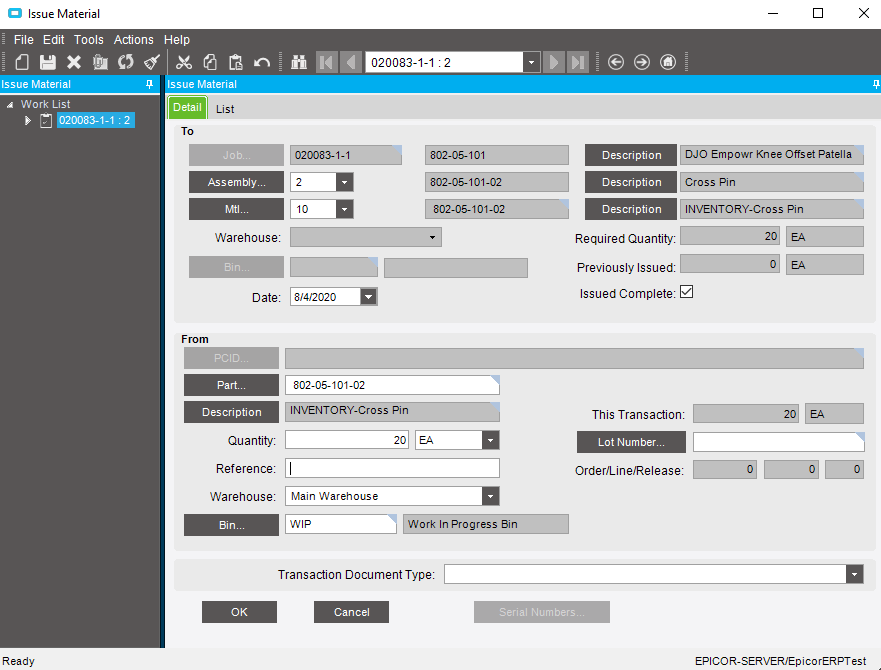
Task: Collapse the Work List tree node
Action: pyautogui.click(x=10, y=105)
